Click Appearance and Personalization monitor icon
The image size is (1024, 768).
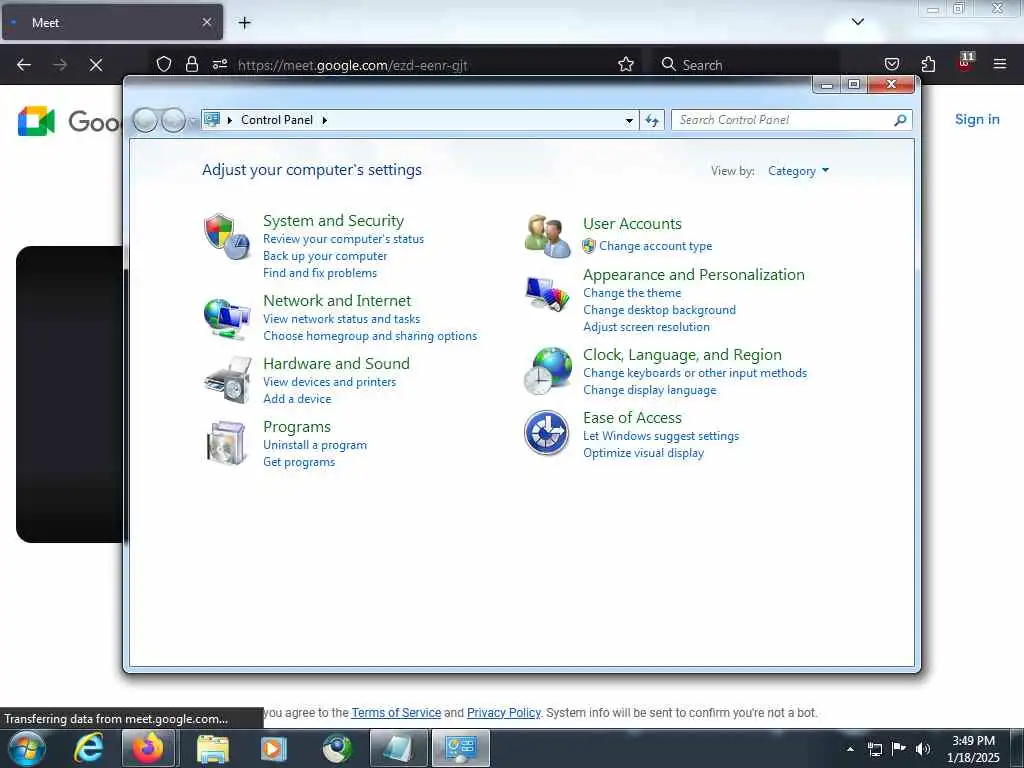coord(547,294)
